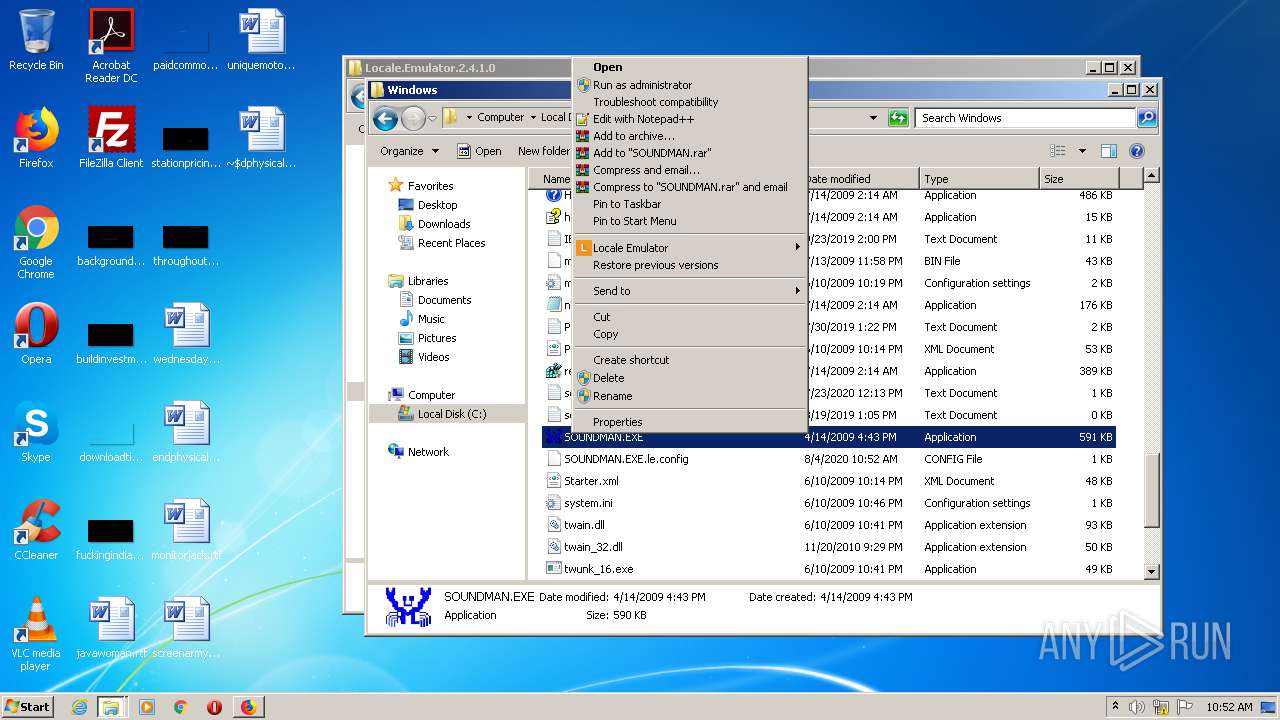The height and width of the screenshot is (720, 1280).
Task: Open uniquemoto Word document on desktop
Action: [x=261, y=40]
